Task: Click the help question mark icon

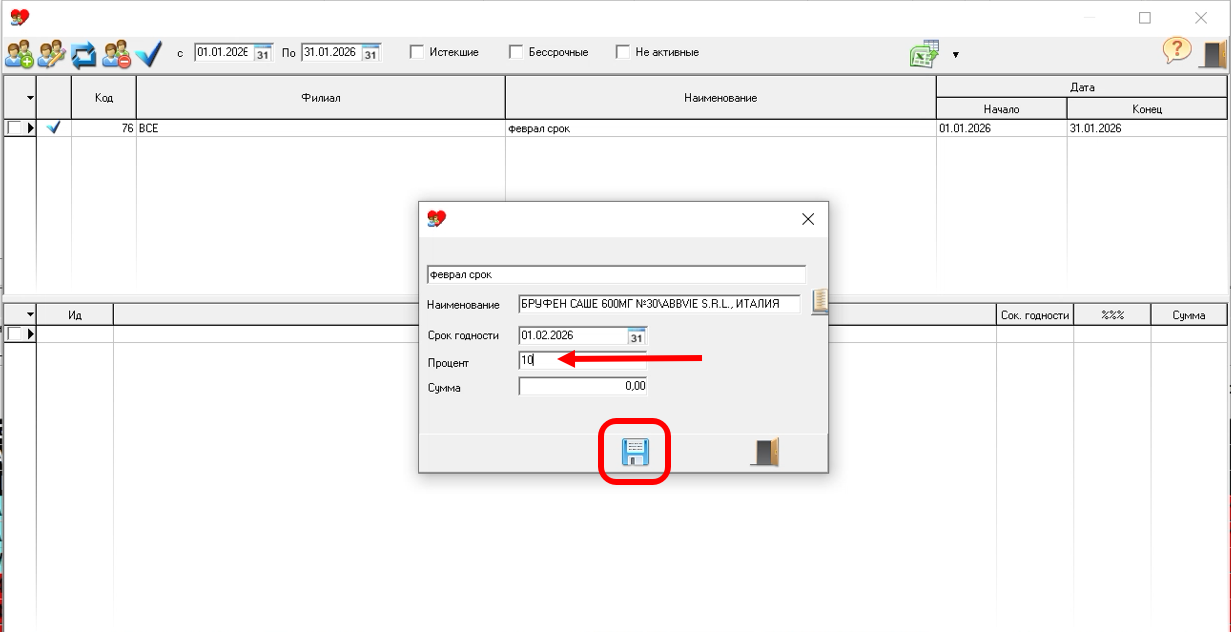Action: pyautogui.click(x=1177, y=52)
